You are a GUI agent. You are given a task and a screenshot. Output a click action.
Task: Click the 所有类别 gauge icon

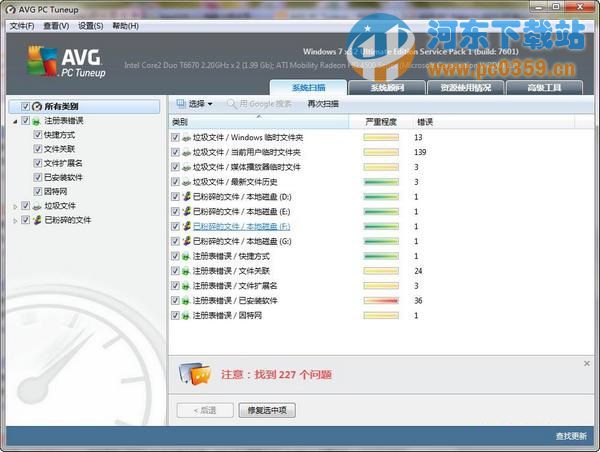tap(37, 106)
